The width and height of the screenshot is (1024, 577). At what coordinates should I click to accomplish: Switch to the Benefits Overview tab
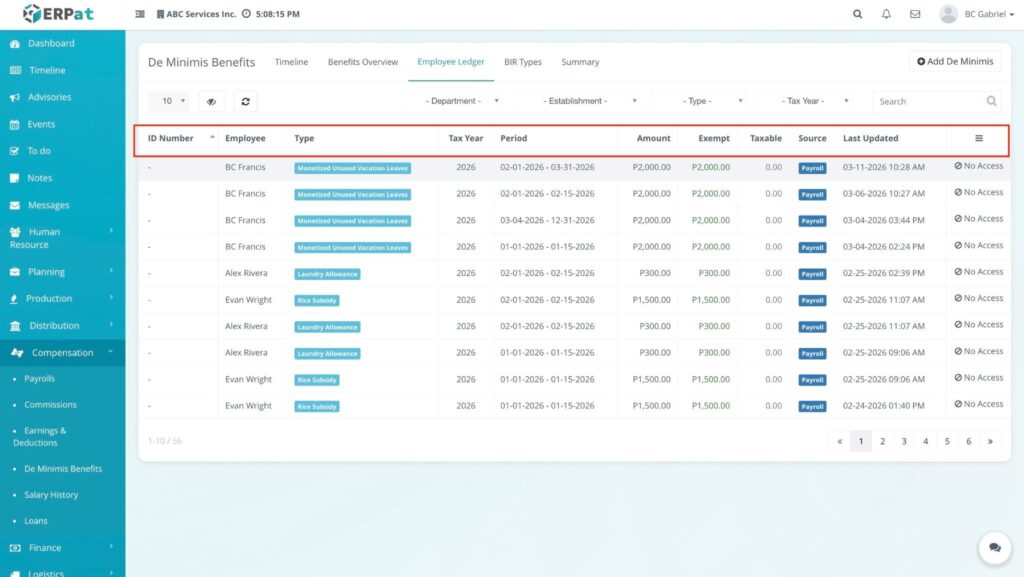[362, 62]
